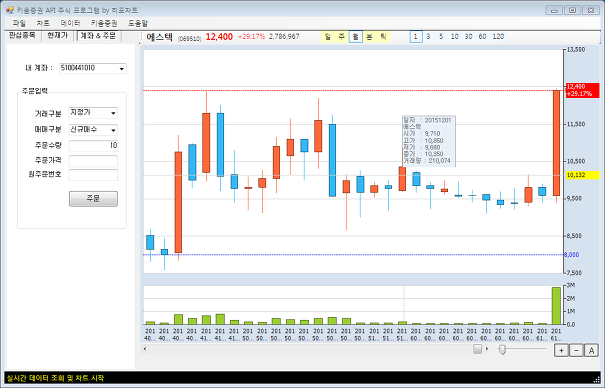This screenshot has width=605, height=388.
Task: Open the 파일 menu
Action: pyautogui.click(x=19, y=23)
